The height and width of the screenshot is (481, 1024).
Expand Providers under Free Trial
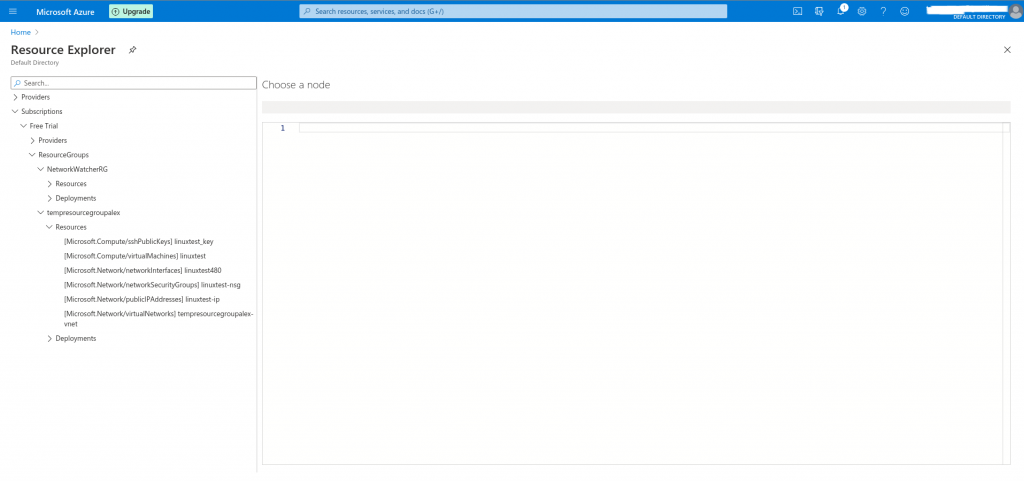point(33,140)
